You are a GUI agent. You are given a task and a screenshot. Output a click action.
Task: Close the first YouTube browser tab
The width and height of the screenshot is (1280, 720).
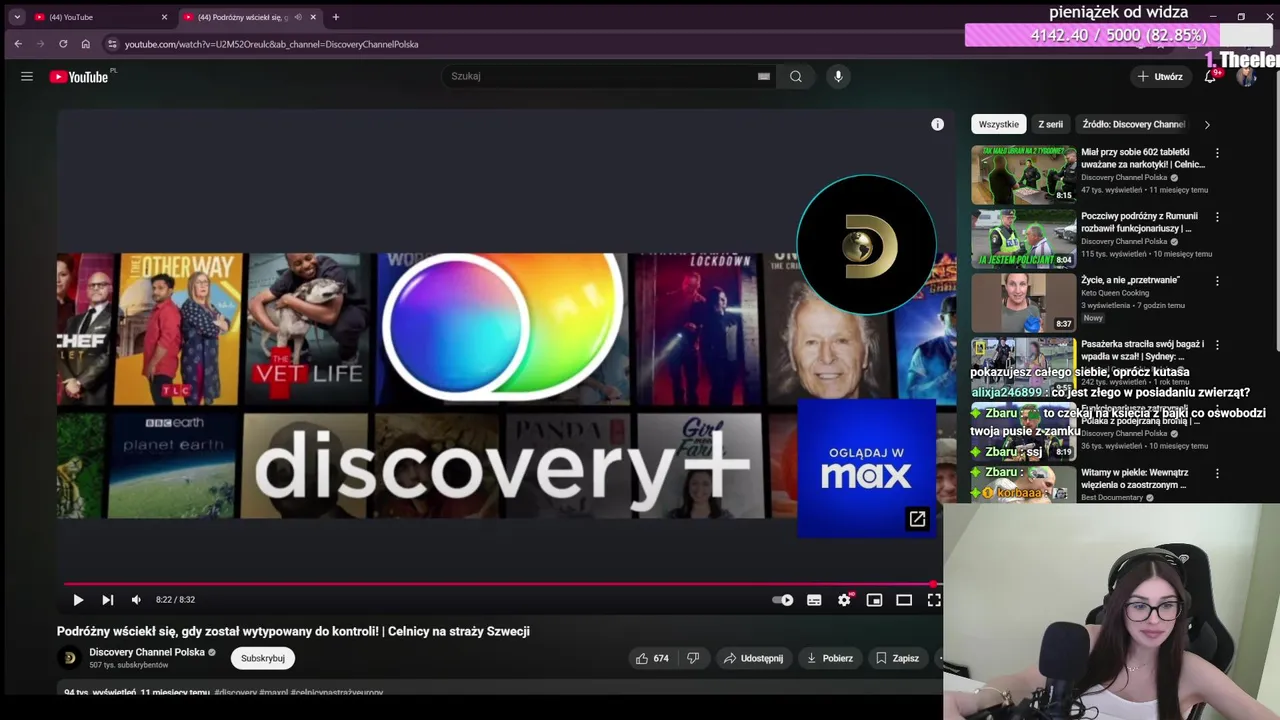coord(164,17)
